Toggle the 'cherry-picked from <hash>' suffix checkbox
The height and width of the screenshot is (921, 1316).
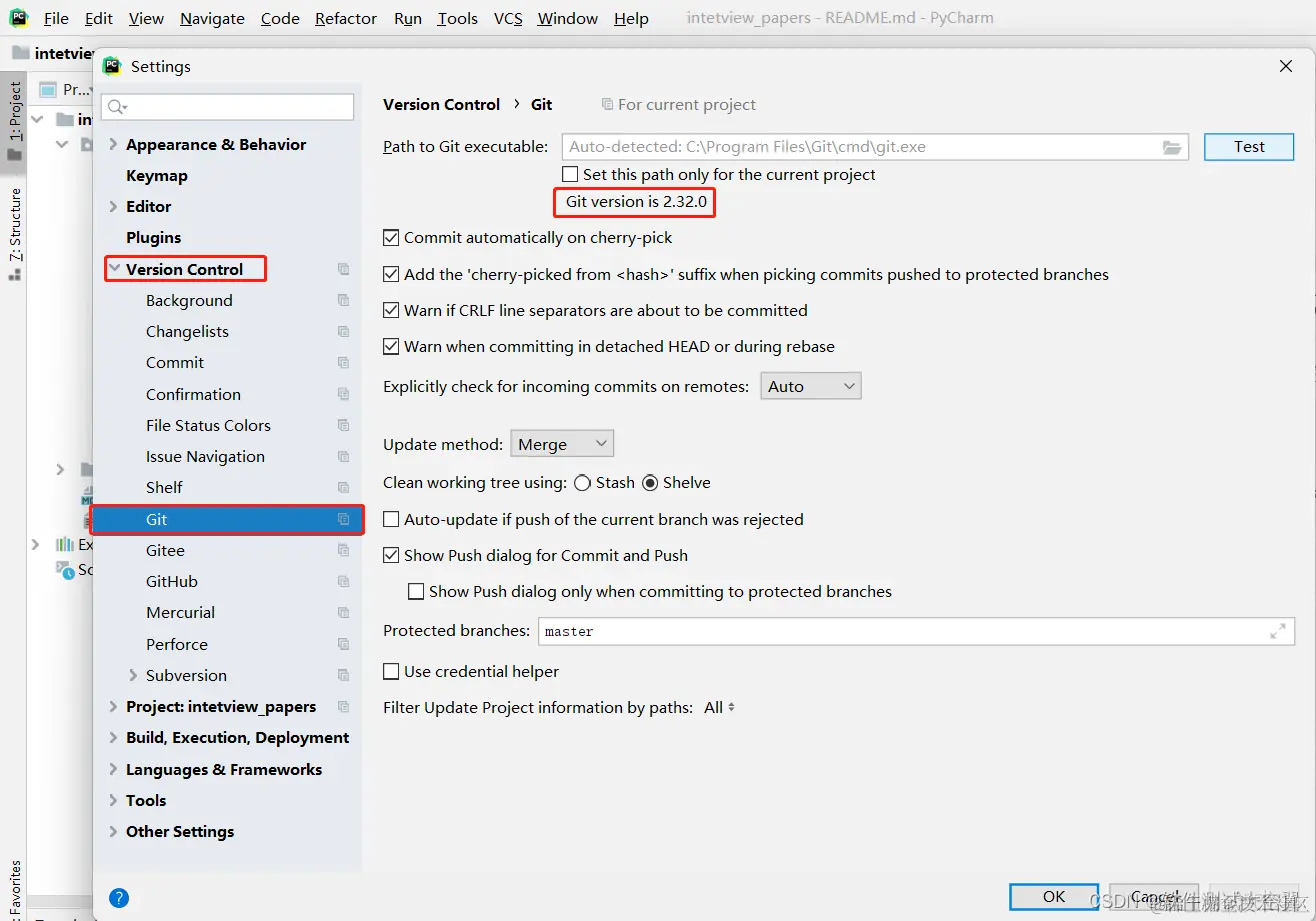391,275
